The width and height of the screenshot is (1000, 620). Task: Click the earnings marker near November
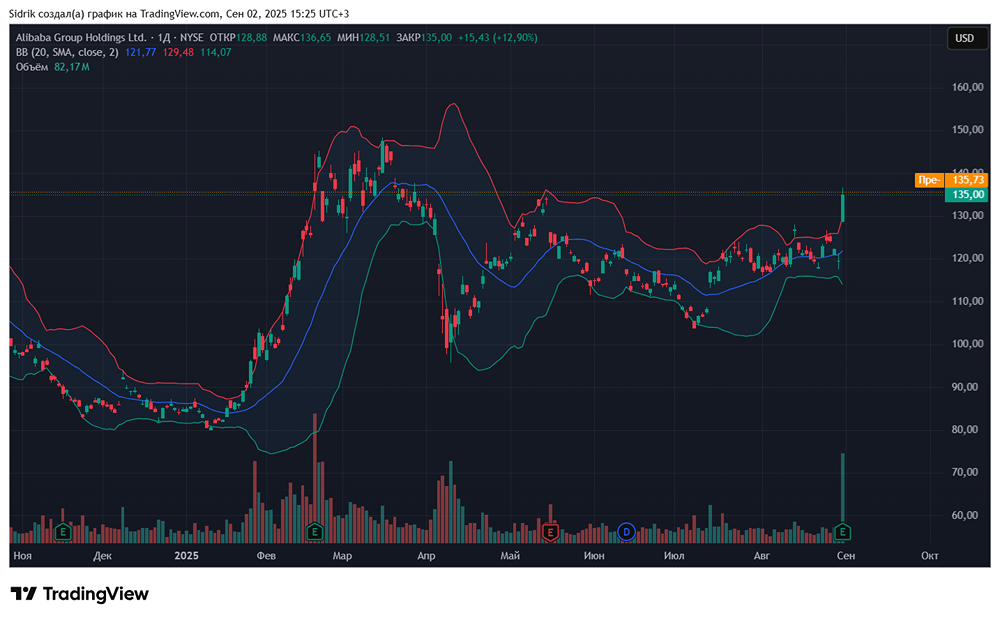[x=62, y=530]
